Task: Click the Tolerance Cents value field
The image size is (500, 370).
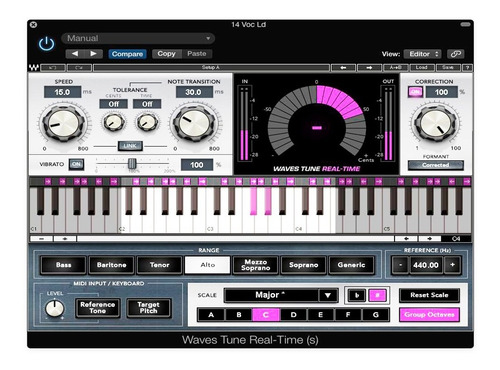Action: pos(113,104)
